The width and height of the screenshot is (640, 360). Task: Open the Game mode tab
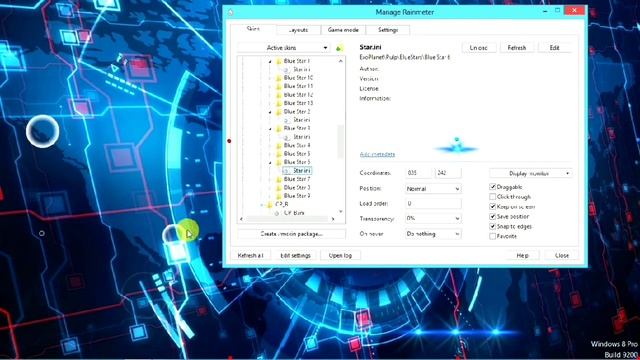(x=343, y=30)
